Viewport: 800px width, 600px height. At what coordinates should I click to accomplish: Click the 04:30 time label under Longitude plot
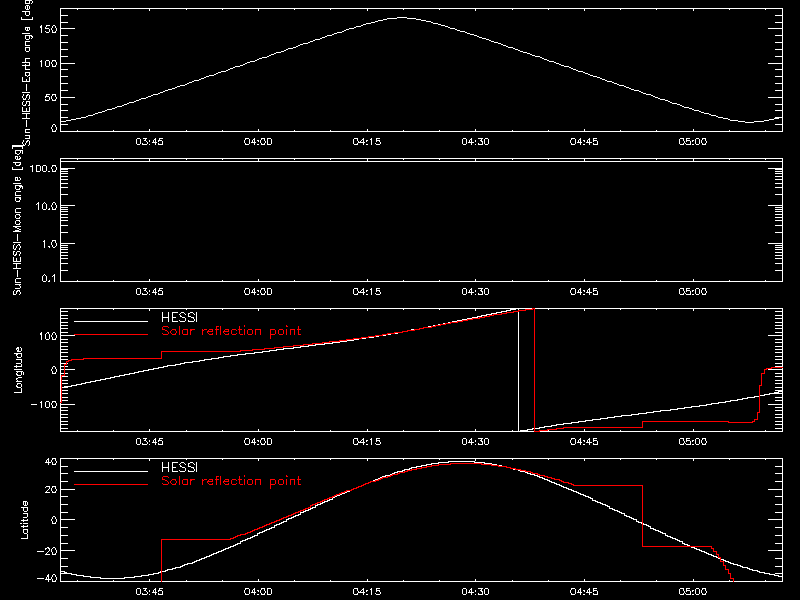point(476,441)
